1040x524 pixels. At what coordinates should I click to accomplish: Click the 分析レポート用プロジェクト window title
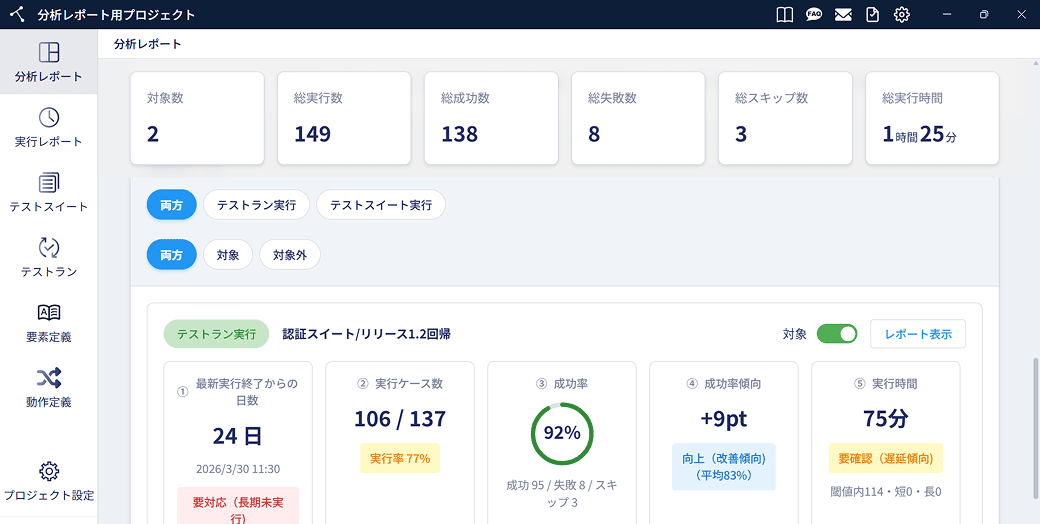117,15
